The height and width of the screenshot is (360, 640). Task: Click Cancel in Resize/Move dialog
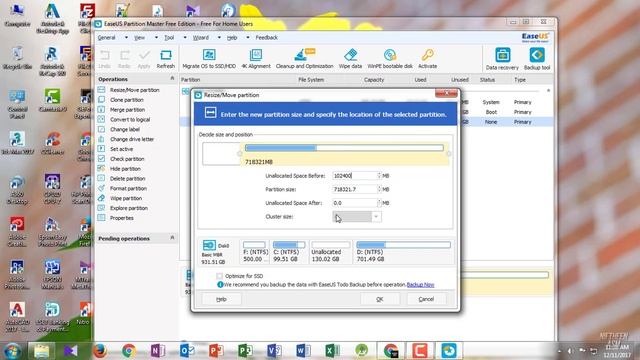tap(426, 299)
